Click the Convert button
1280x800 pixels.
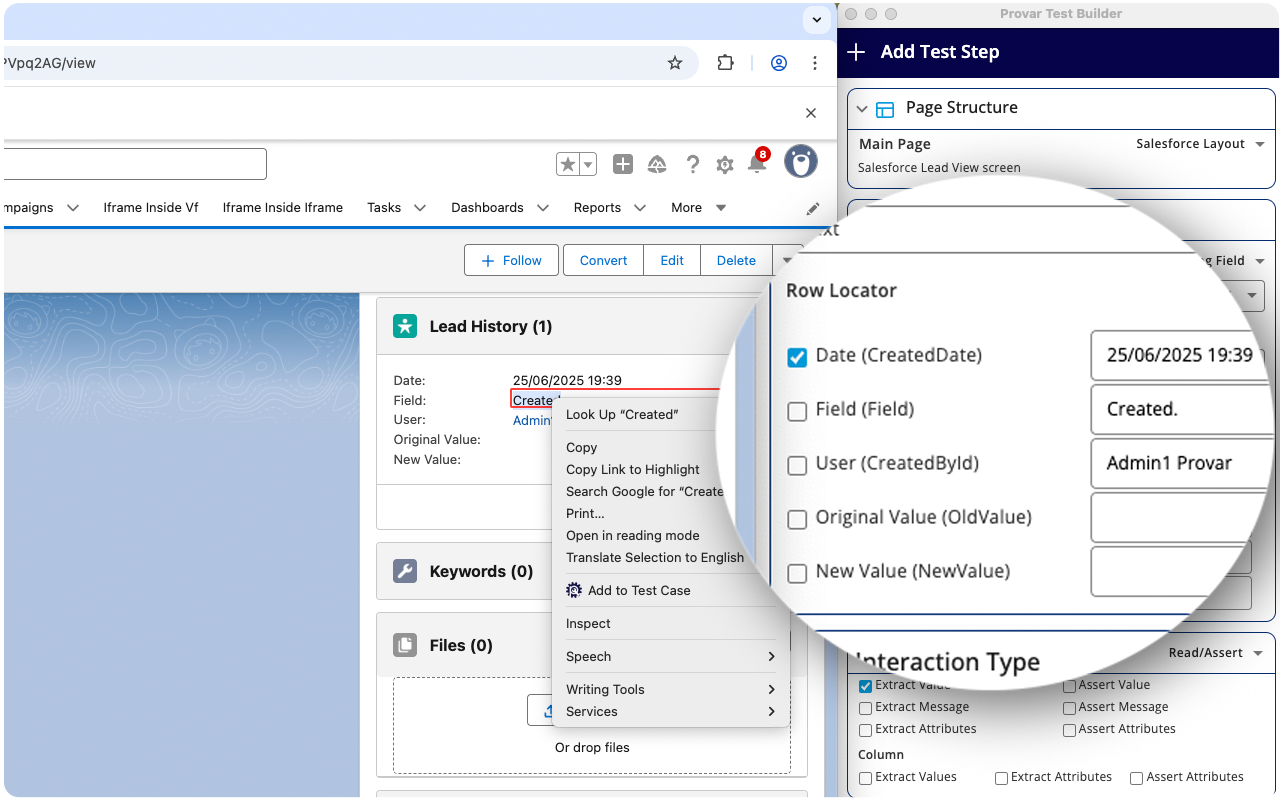point(604,260)
